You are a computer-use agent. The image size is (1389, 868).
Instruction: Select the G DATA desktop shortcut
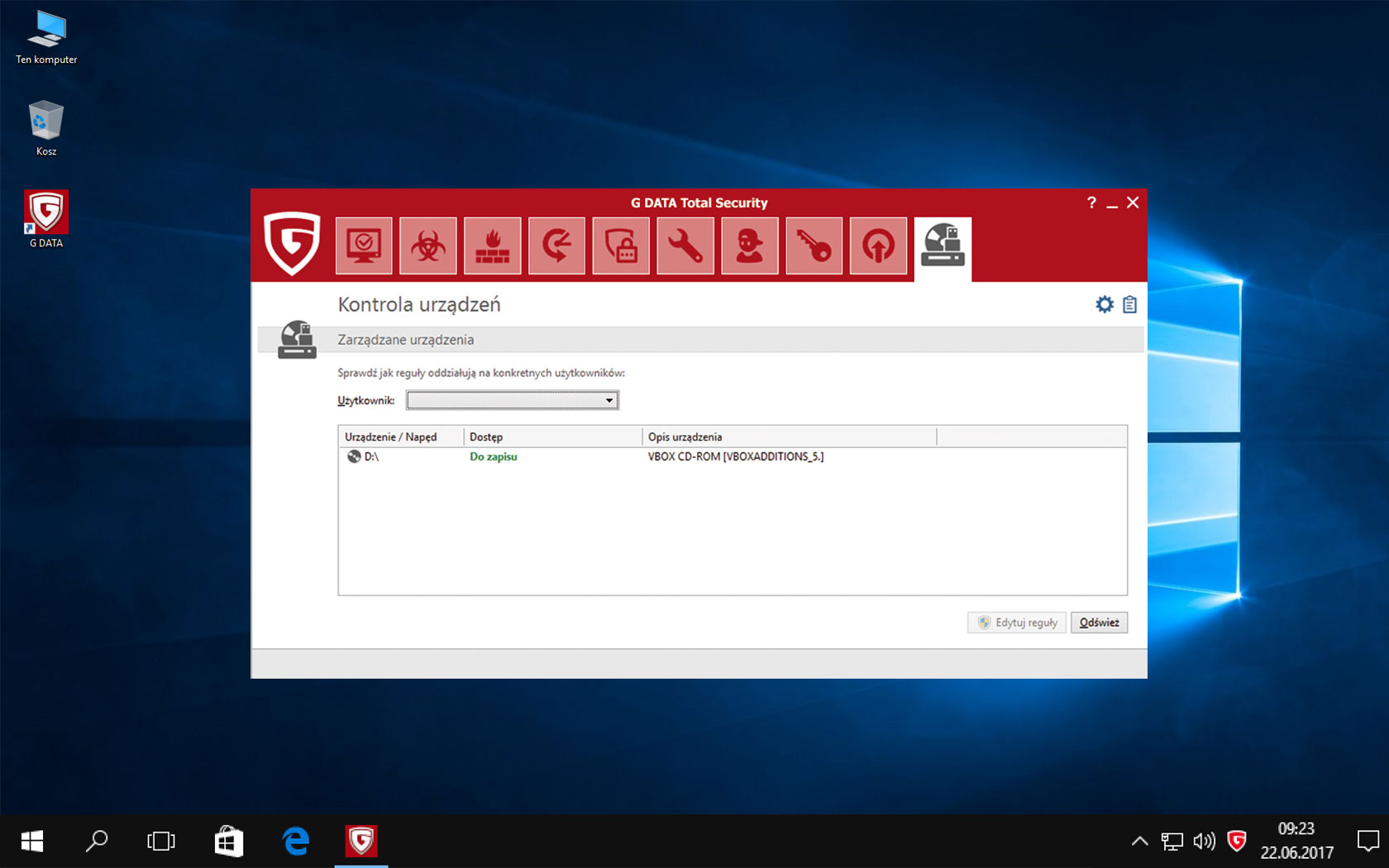[46, 219]
